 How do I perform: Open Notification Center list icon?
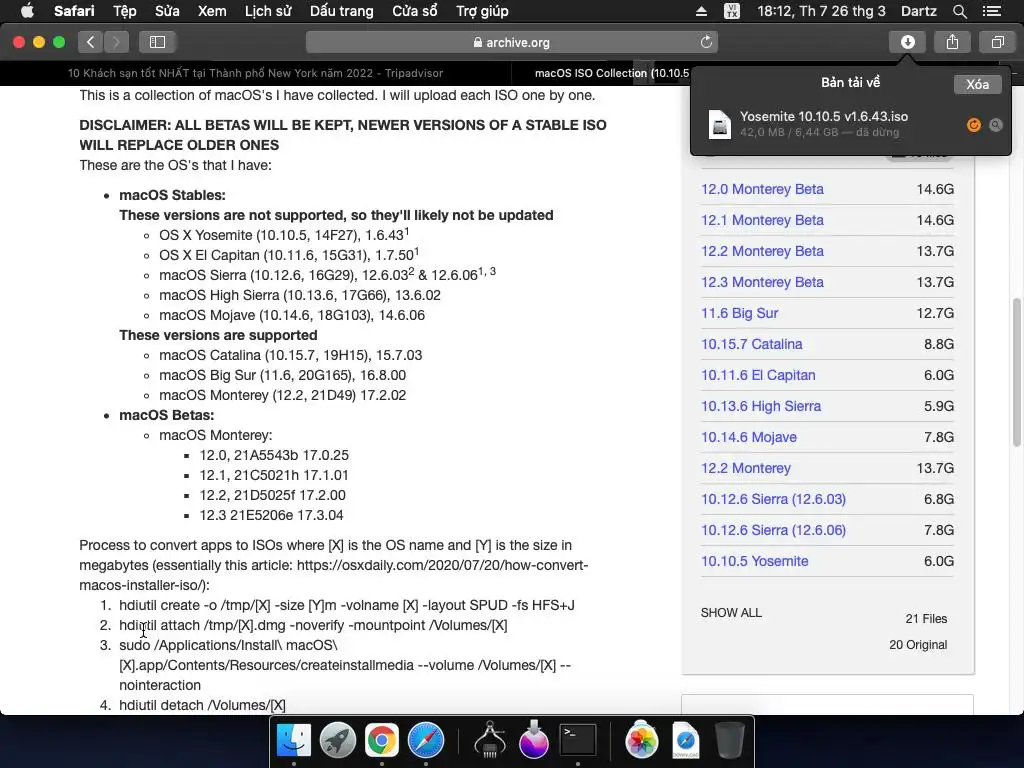click(x=991, y=11)
